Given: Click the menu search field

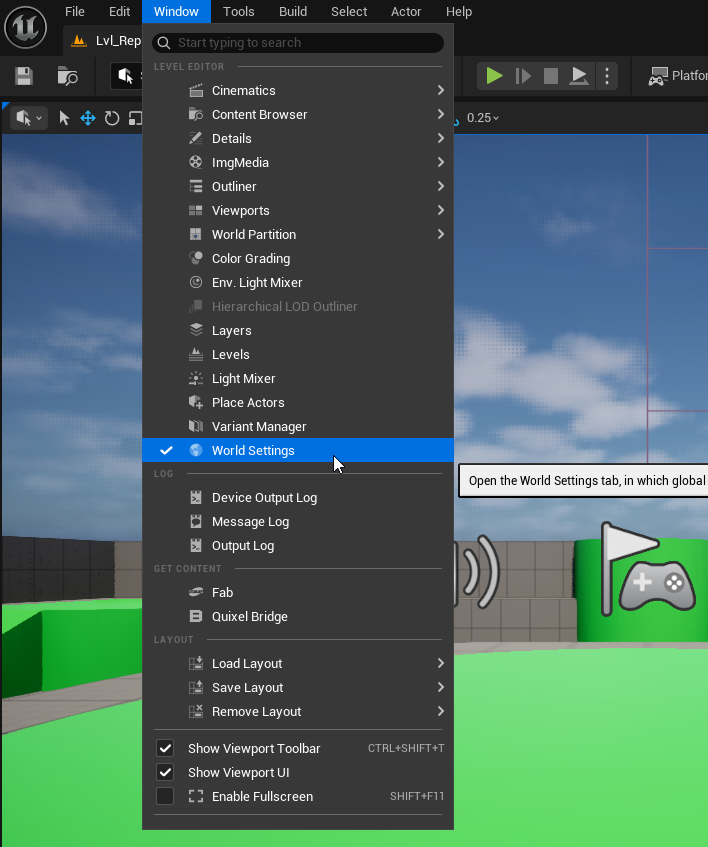Looking at the screenshot, I should click(298, 43).
